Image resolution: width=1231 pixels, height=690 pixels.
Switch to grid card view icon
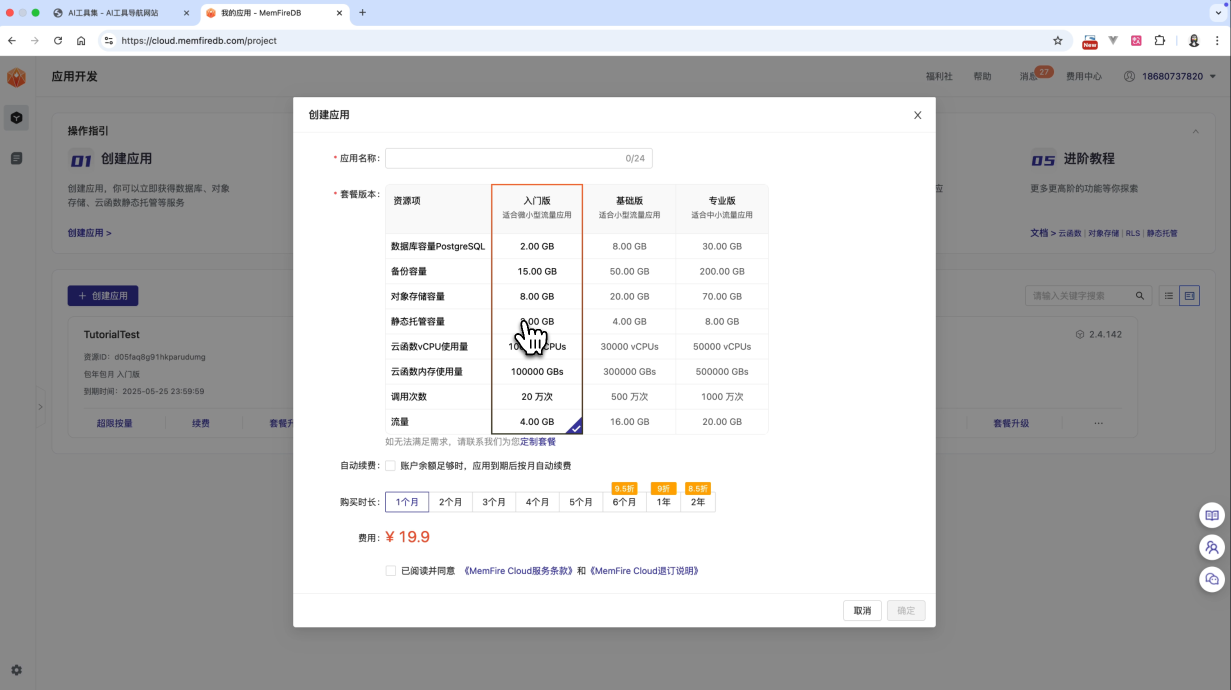pyautogui.click(x=1189, y=296)
